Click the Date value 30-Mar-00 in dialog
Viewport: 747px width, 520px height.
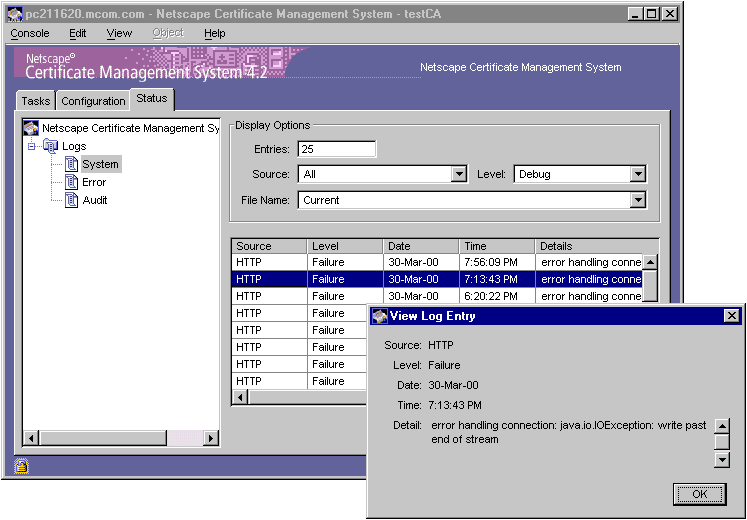coord(454,385)
